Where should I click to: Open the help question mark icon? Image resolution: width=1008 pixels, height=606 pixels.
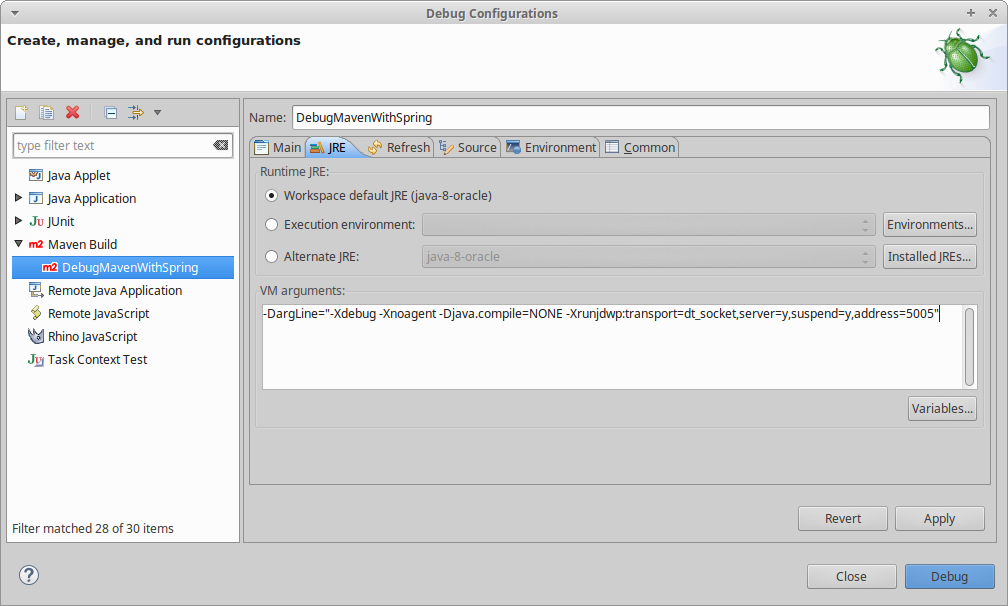(x=29, y=575)
